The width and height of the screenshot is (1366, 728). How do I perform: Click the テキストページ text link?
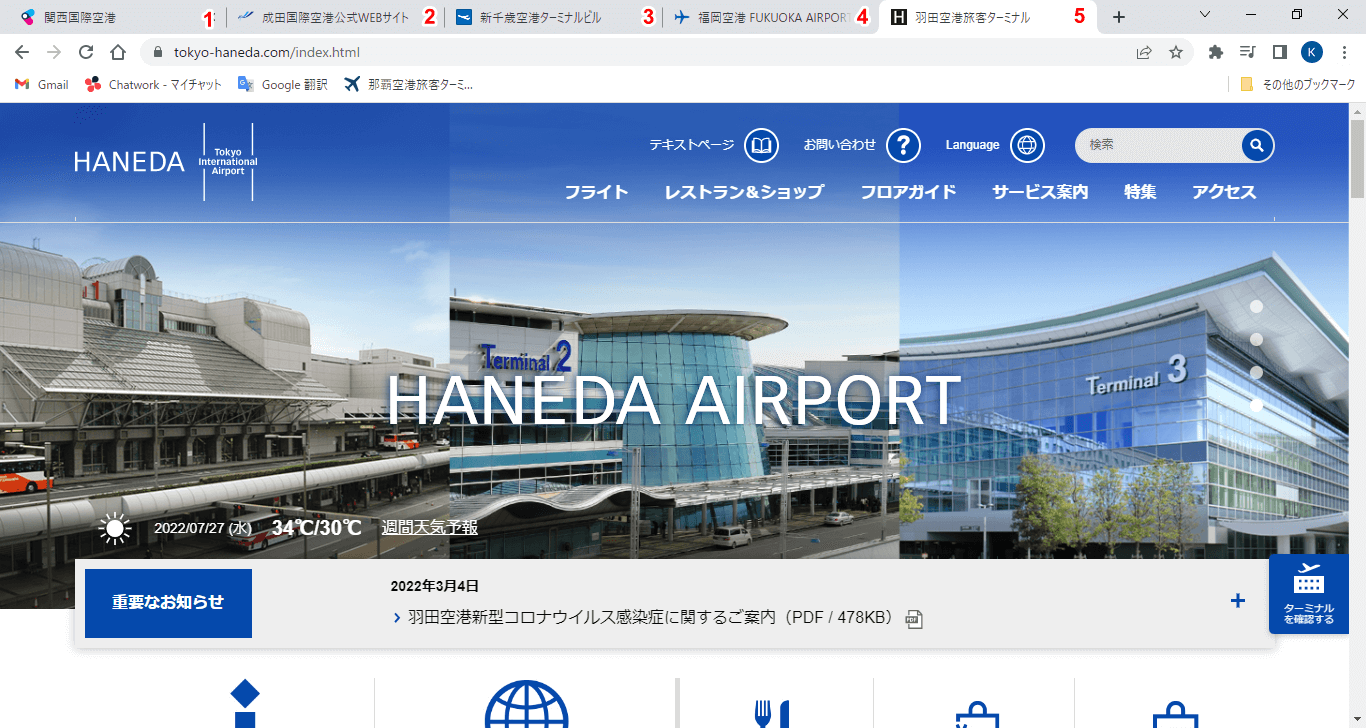[691, 145]
